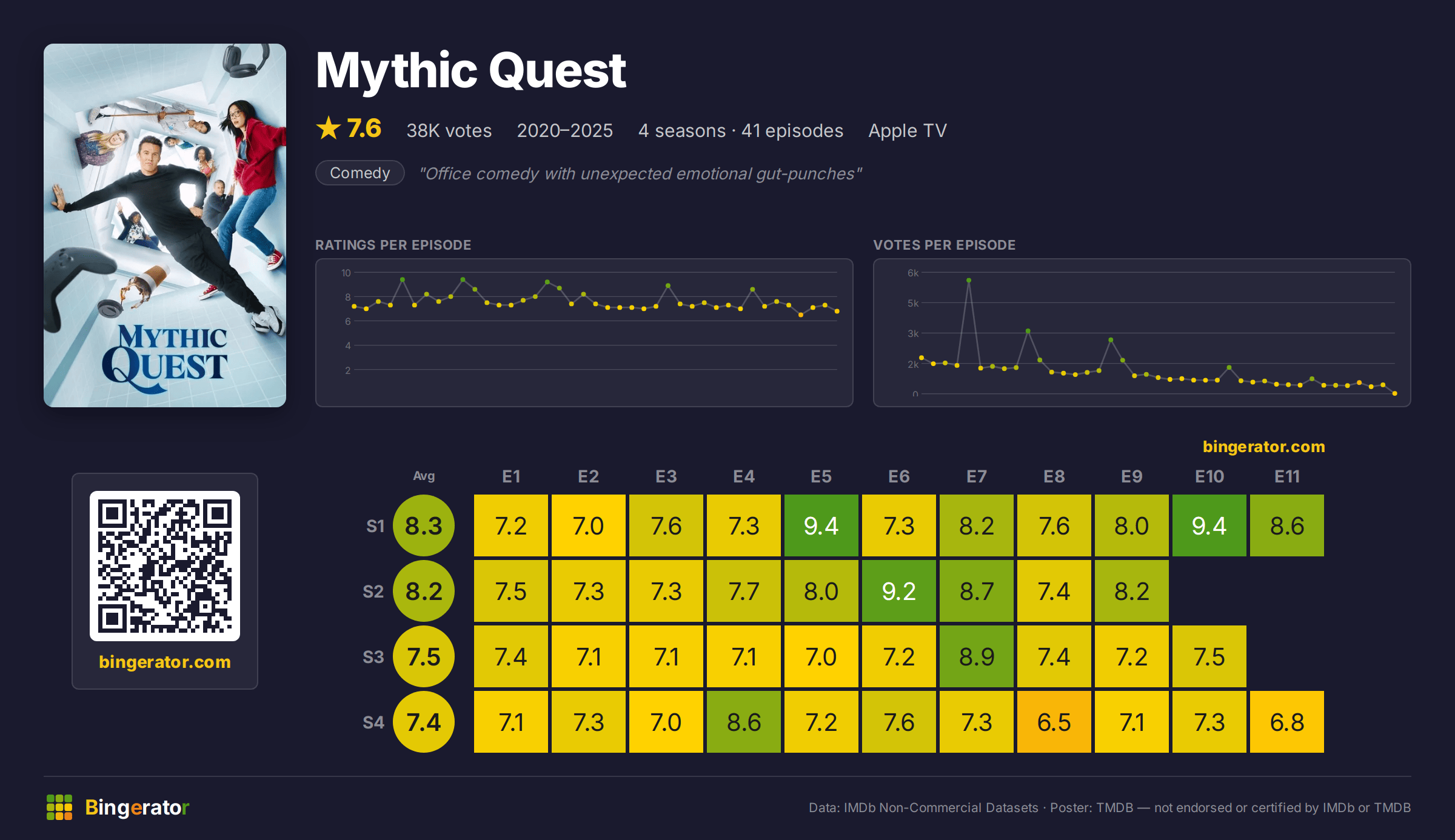Open the Mythic Quest poster thumbnail

pyautogui.click(x=165, y=225)
